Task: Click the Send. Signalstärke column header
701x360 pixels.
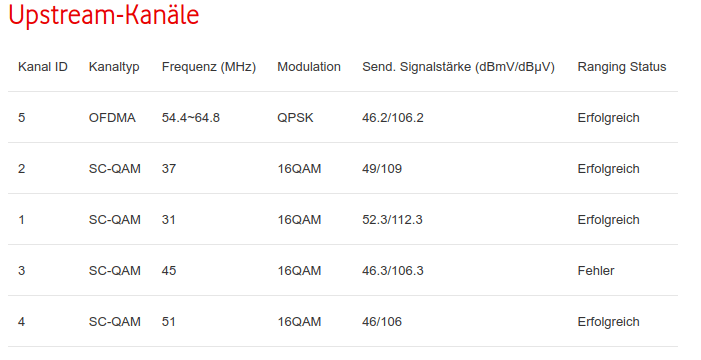Action: [458, 67]
